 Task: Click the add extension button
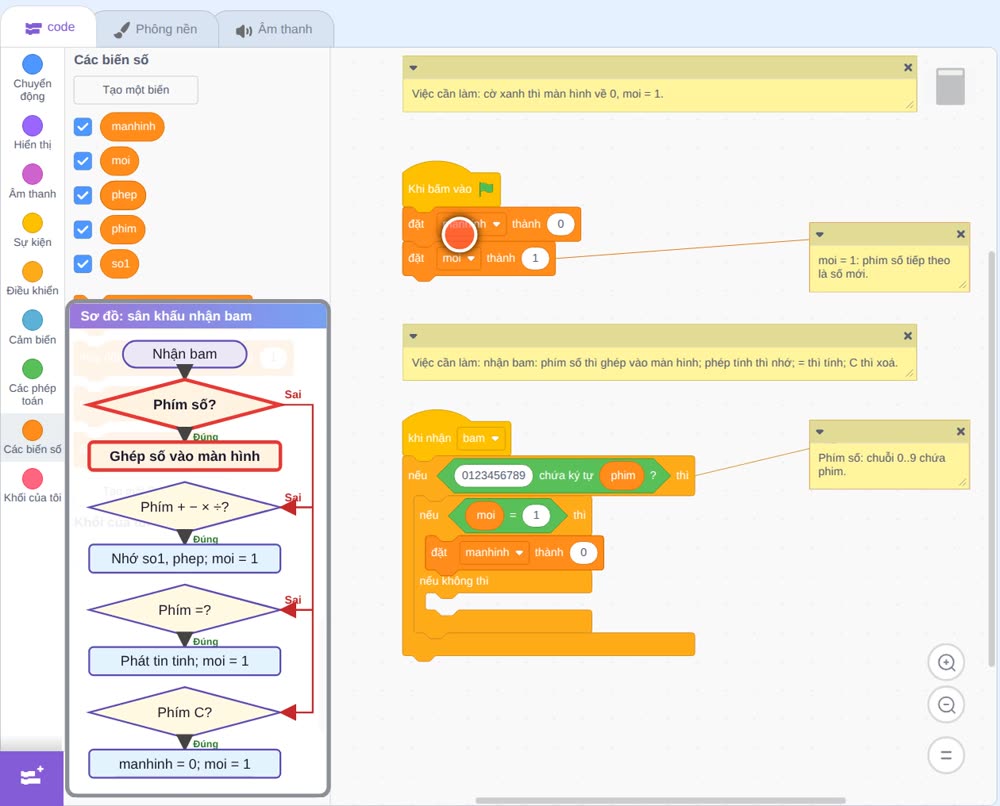click(32, 778)
